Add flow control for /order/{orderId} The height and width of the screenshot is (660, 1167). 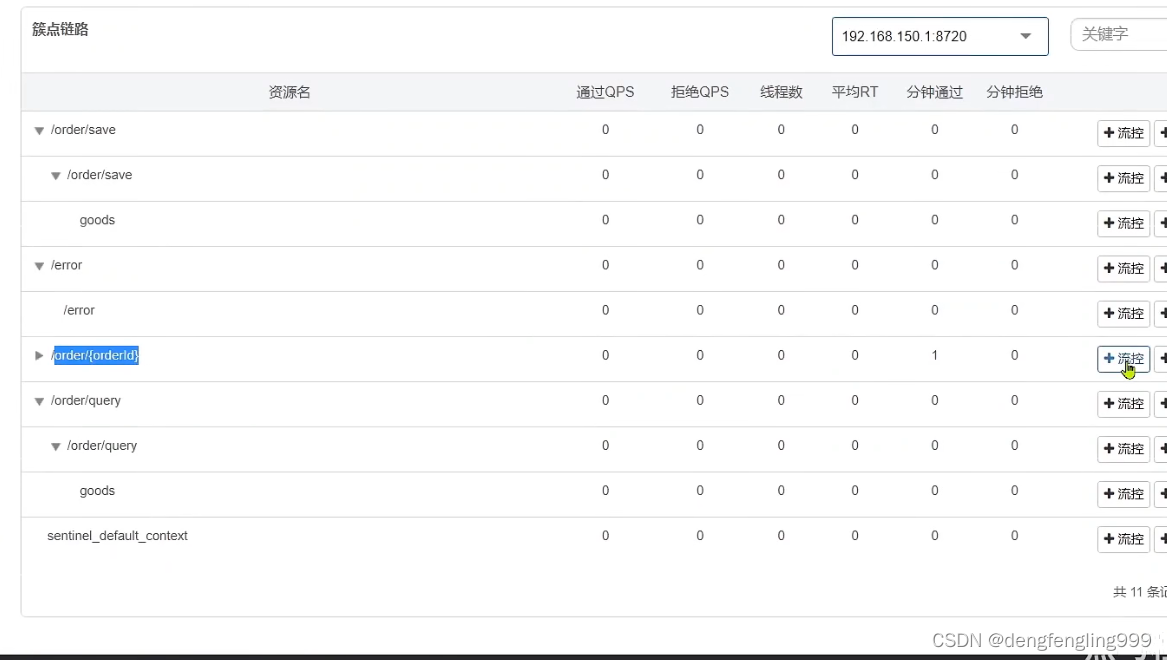click(1123, 359)
